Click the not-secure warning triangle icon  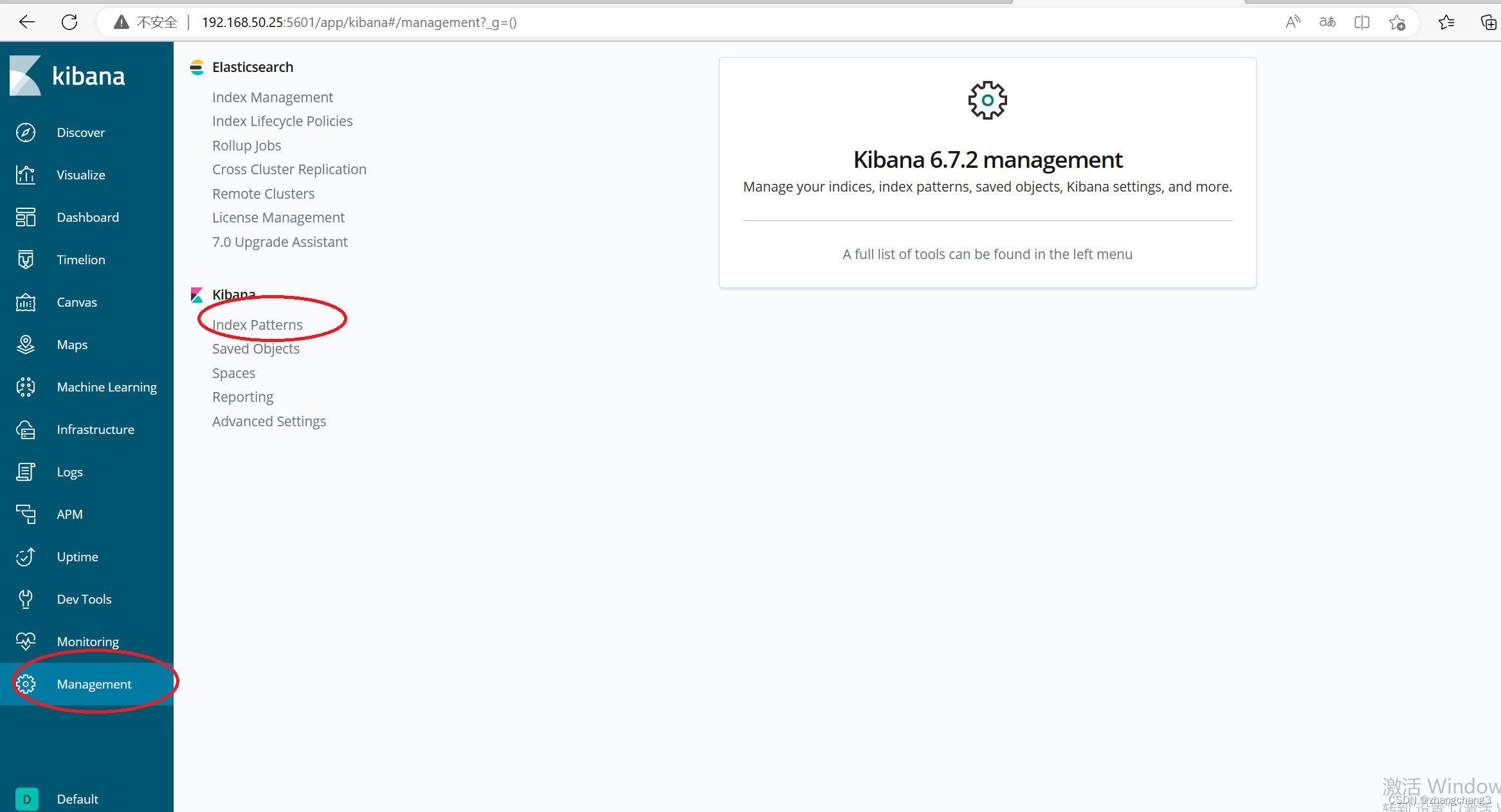pyautogui.click(x=121, y=23)
